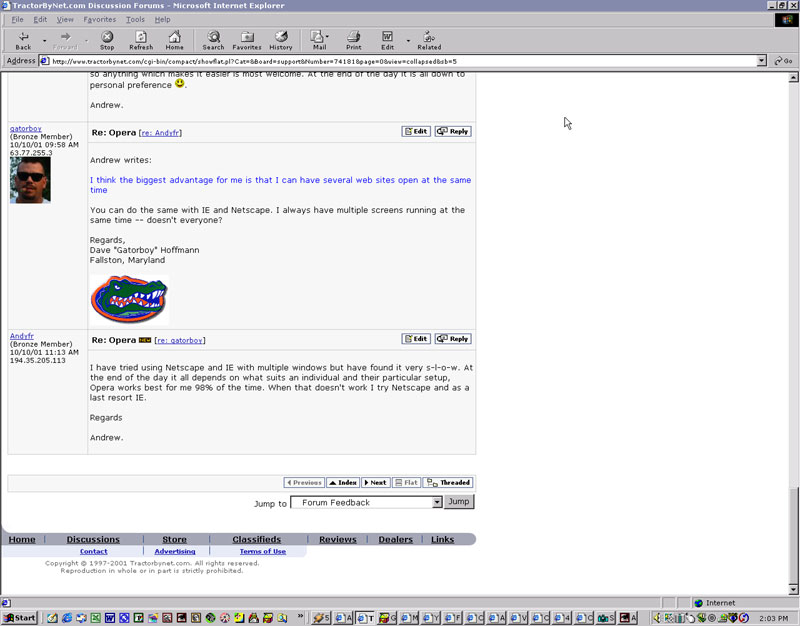The width and height of the screenshot is (800, 626).
Task: Open the Favorites menu in menu bar
Action: [x=99, y=19]
